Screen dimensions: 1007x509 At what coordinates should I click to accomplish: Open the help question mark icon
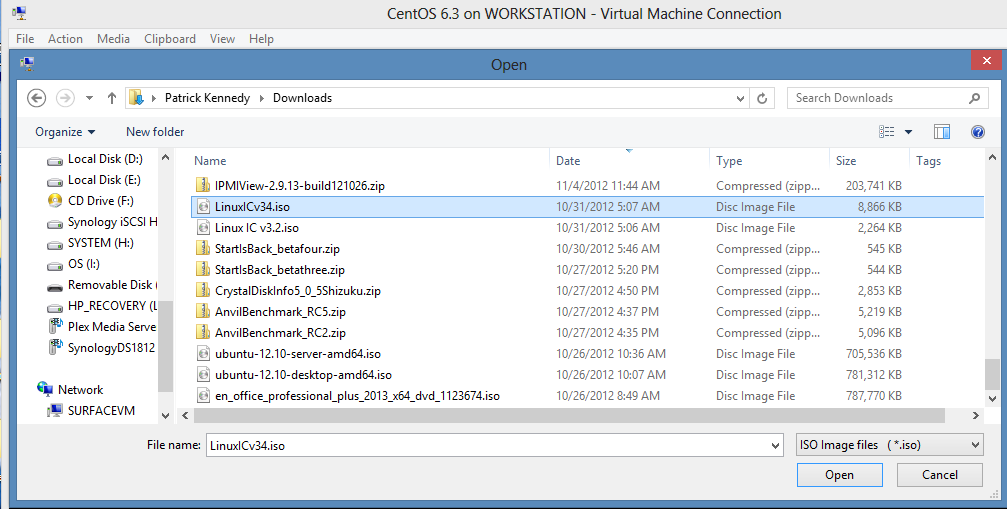[x=978, y=132]
